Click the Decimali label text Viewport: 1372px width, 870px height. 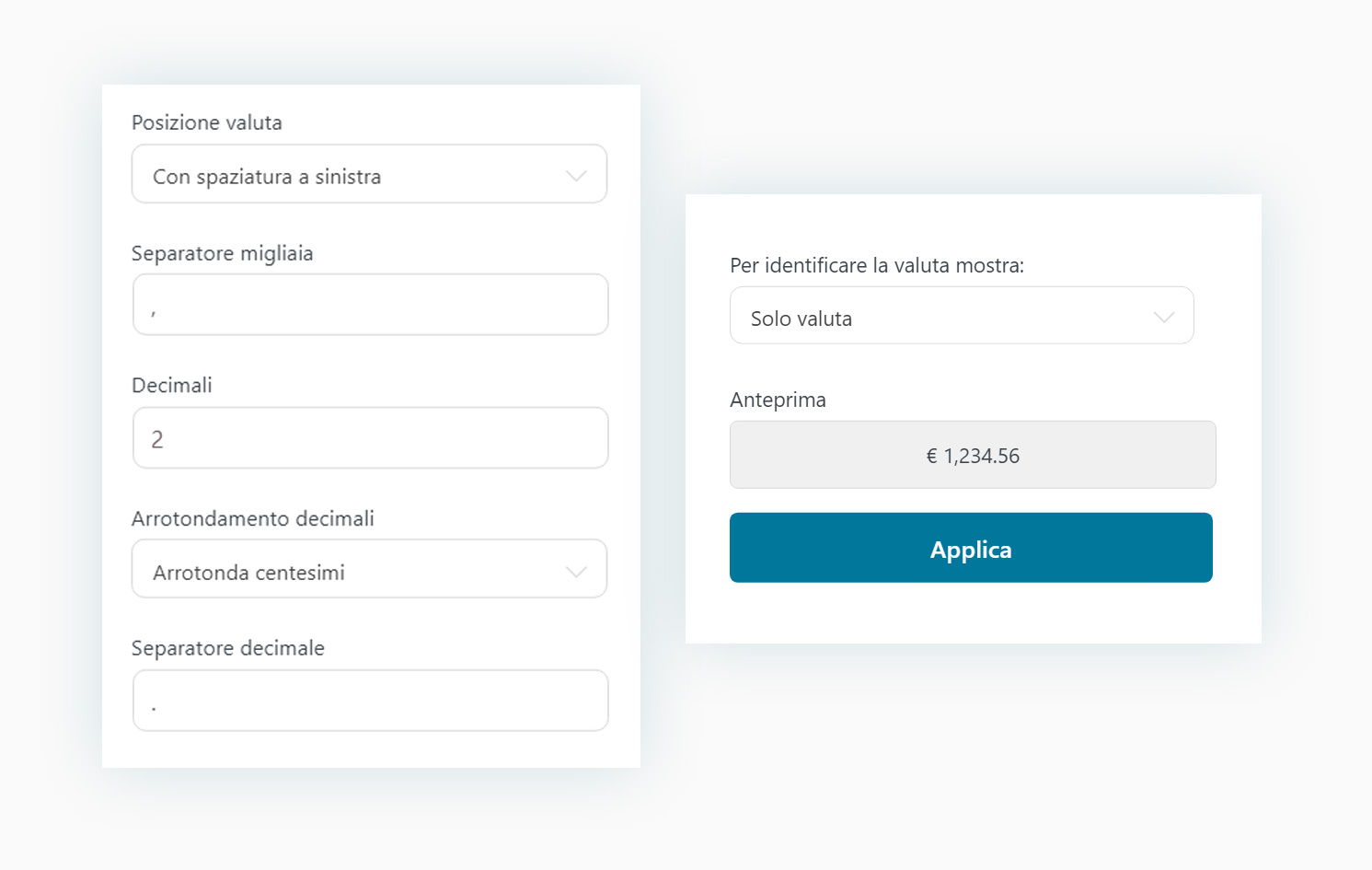coord(172,386)
